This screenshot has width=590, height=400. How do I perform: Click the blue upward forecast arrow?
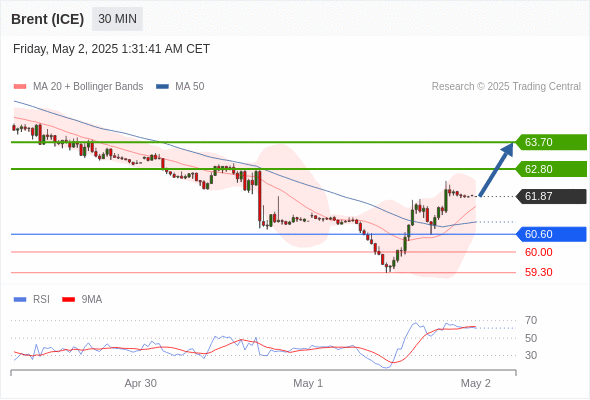tap(496, 169)
